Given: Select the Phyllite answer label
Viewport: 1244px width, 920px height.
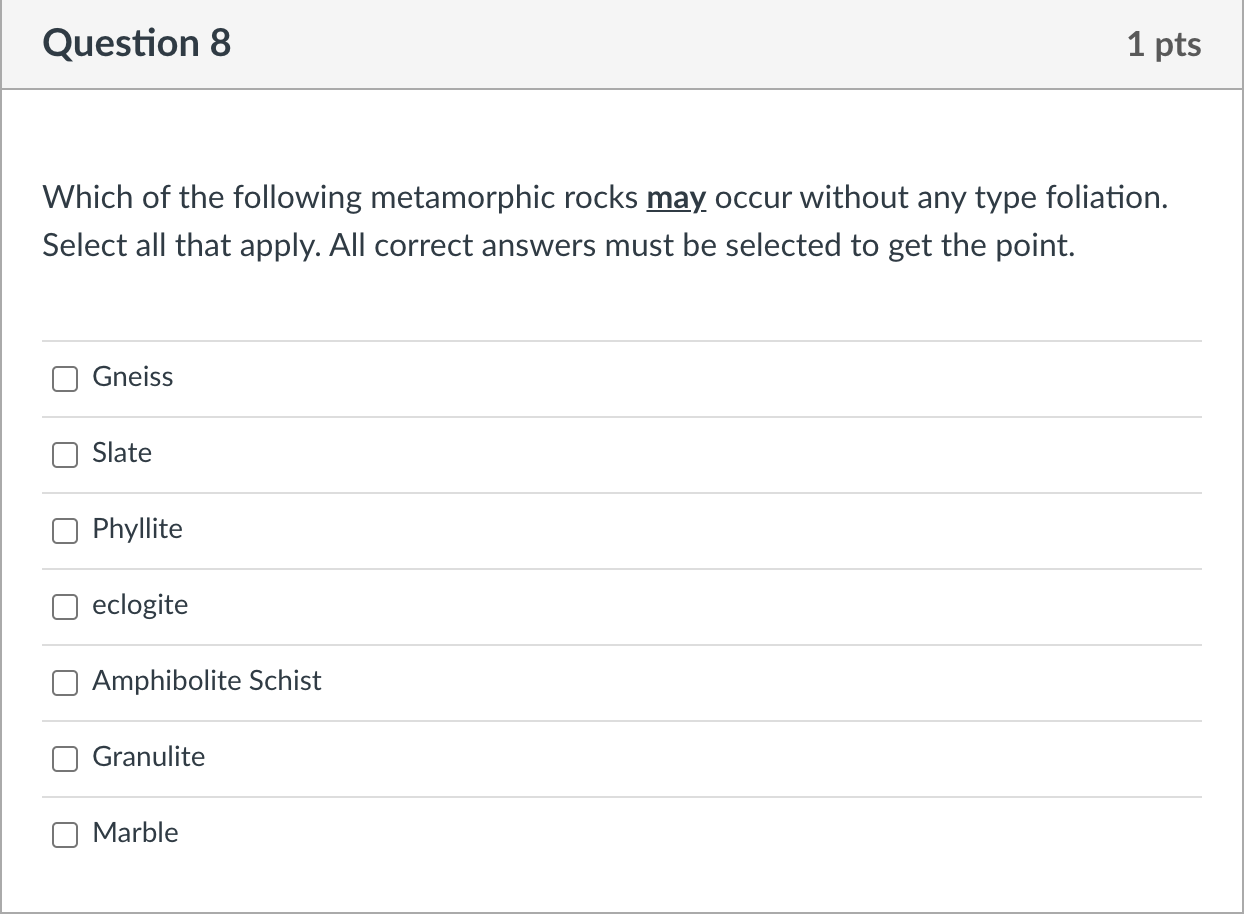Looking at the screenshot, I should (136, 529).
